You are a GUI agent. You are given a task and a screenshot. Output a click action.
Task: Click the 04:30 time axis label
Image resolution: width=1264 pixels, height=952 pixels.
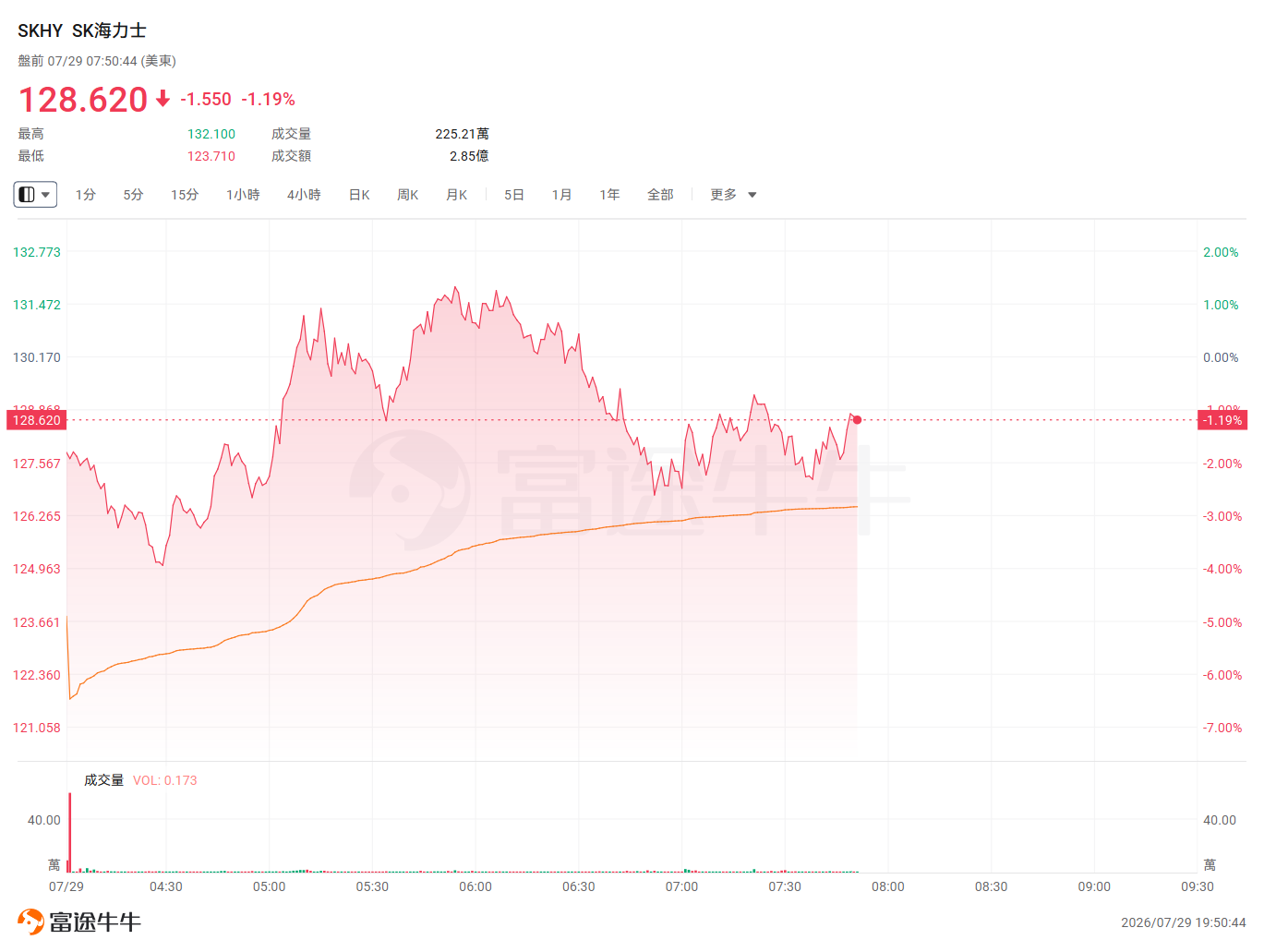pyautogui.click(x=166, y=886)
